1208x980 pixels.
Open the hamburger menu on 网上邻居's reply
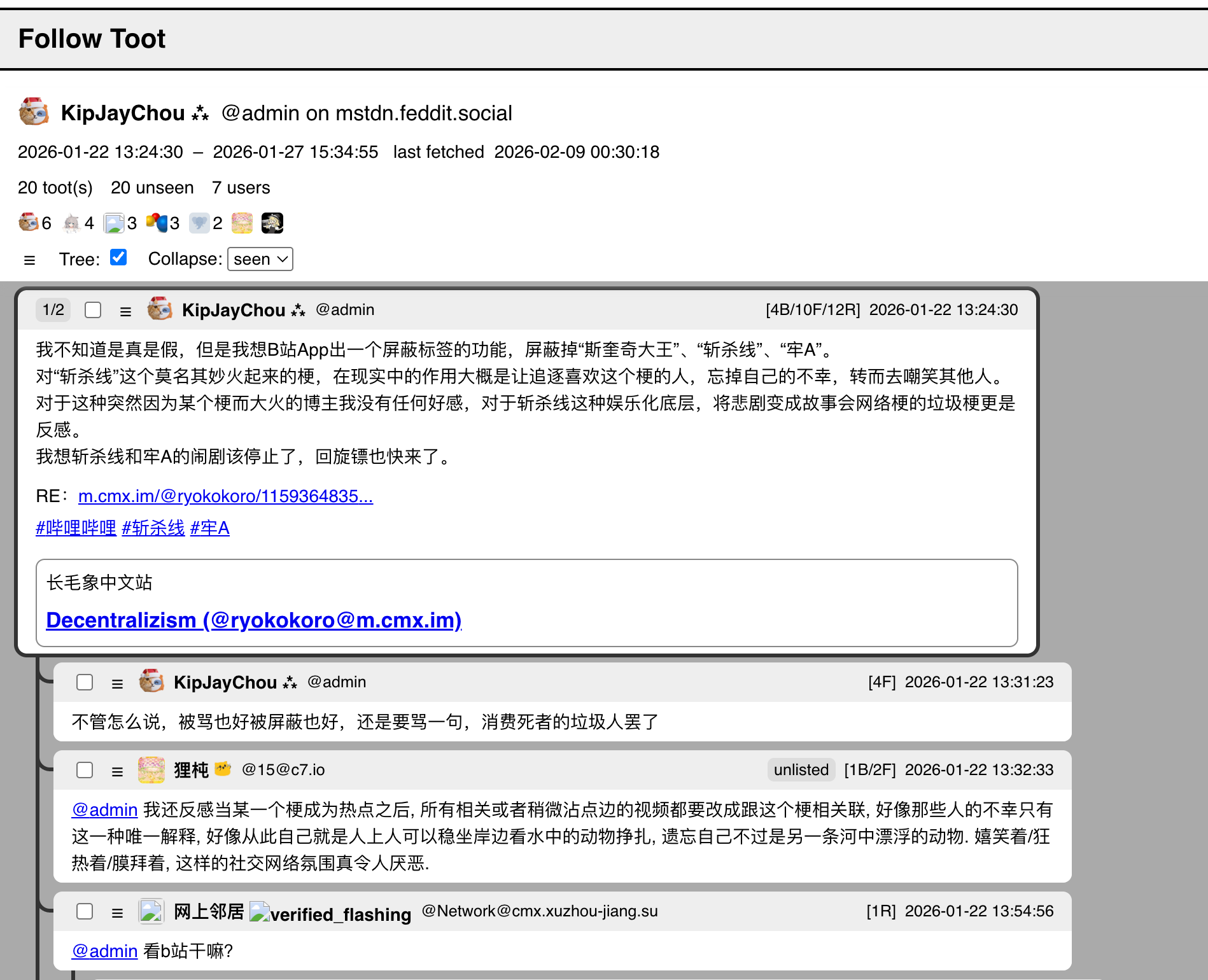point(117,913)
